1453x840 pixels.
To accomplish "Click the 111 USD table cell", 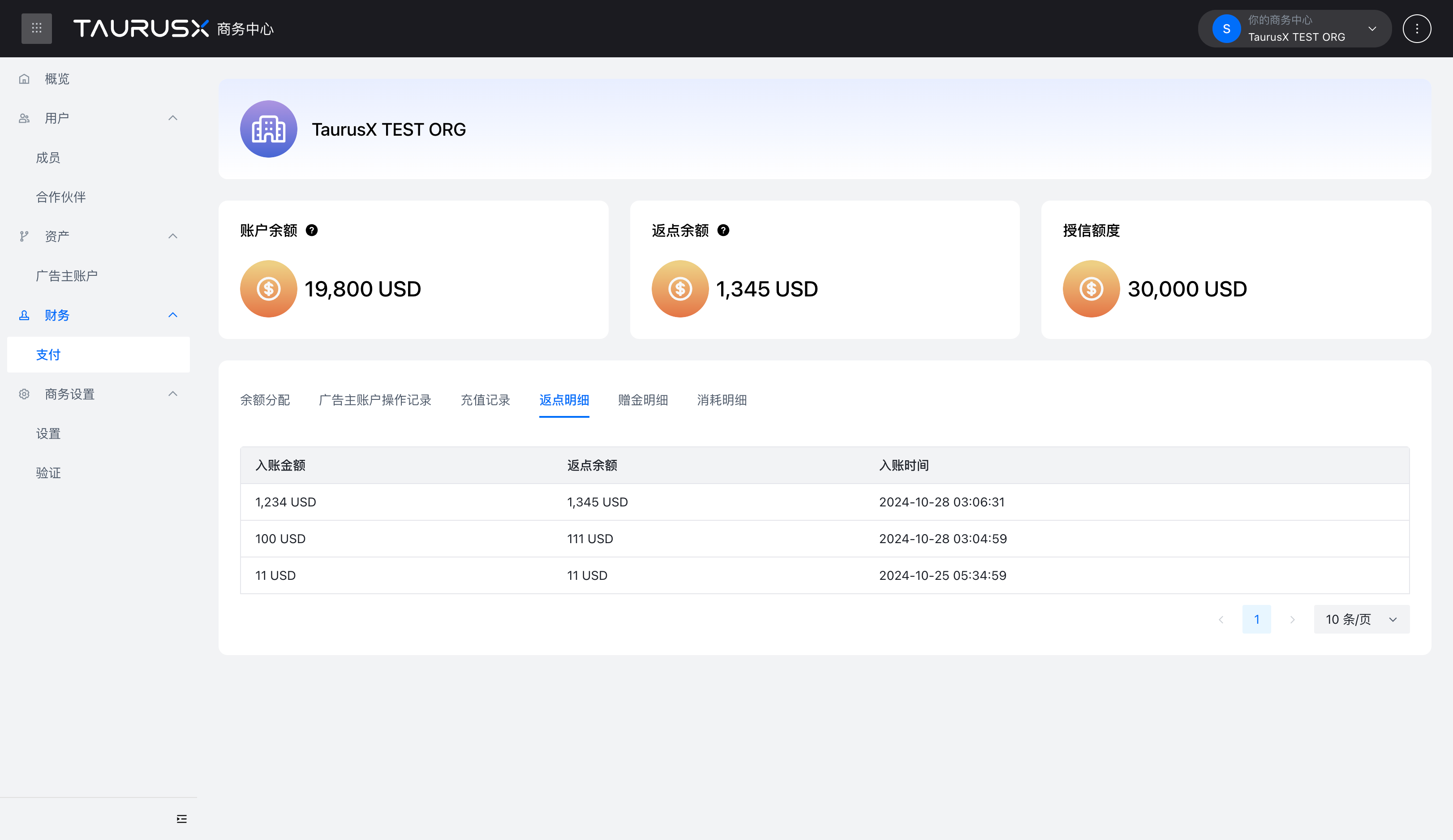I will (590, 539).
